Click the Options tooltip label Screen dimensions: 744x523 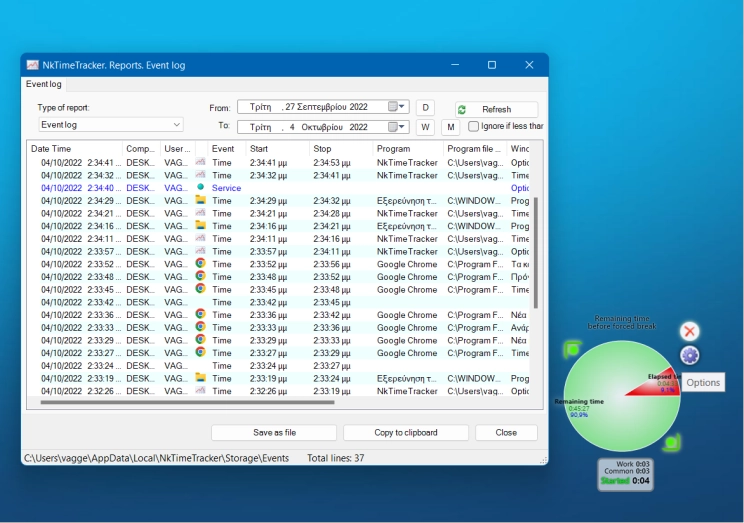pos(703,383)
